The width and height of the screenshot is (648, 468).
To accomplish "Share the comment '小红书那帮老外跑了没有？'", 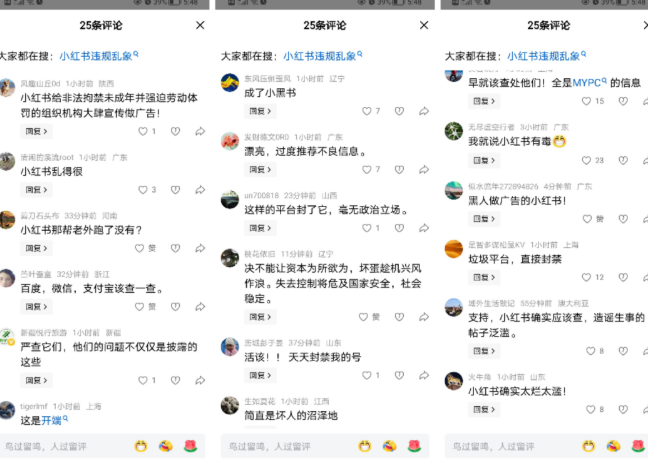I will (x=200, y=248).
